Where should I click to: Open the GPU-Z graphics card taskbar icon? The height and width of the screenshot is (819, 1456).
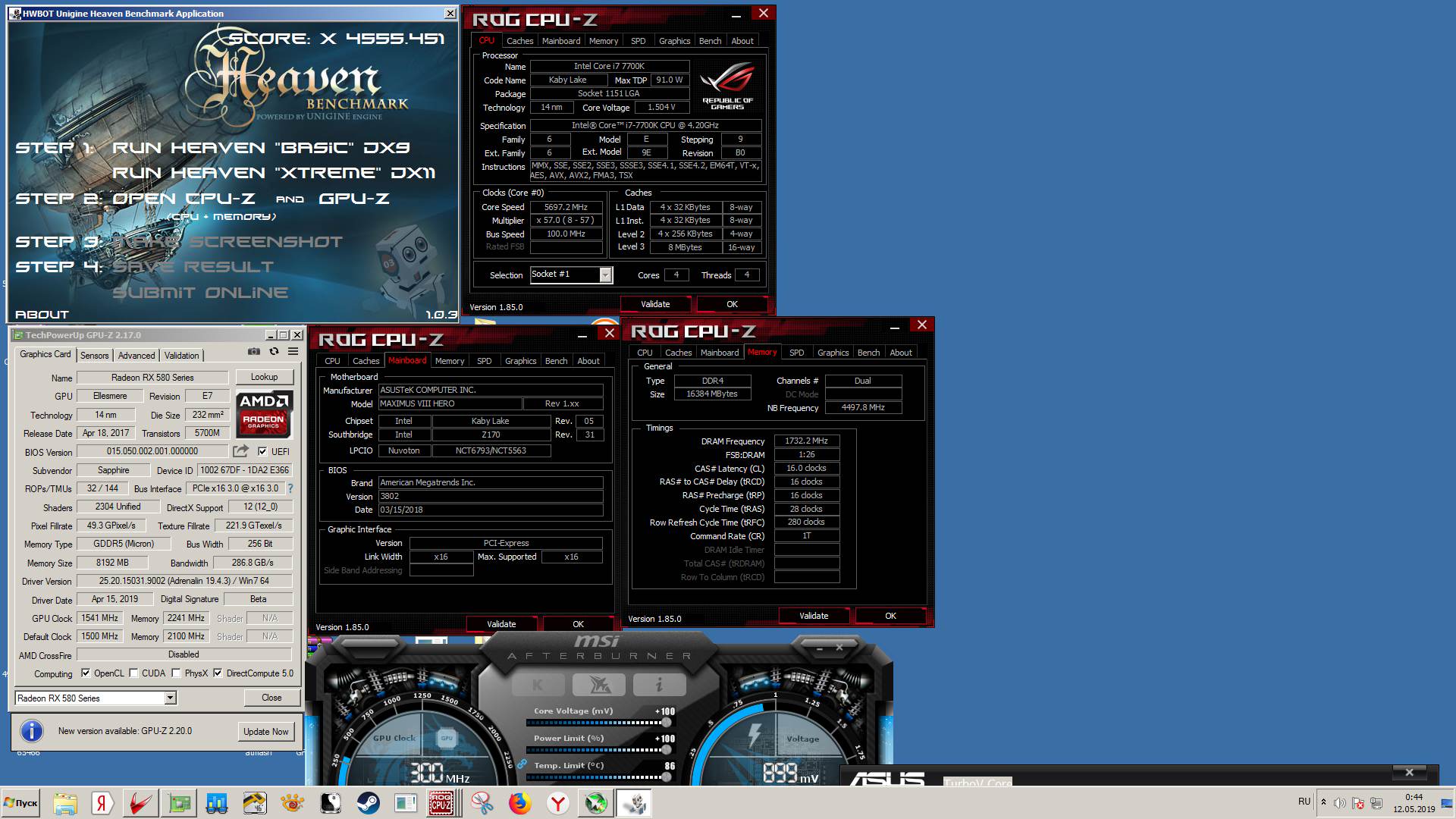[x=179, y=803]
